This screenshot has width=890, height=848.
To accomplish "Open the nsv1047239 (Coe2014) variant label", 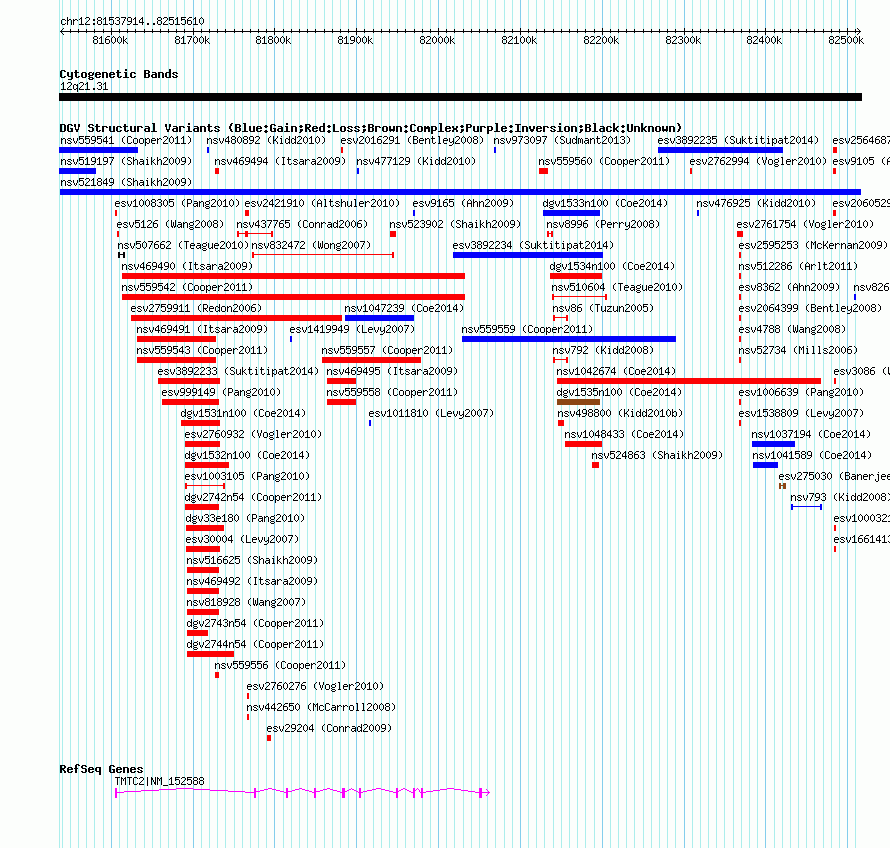I will point(404,308).
